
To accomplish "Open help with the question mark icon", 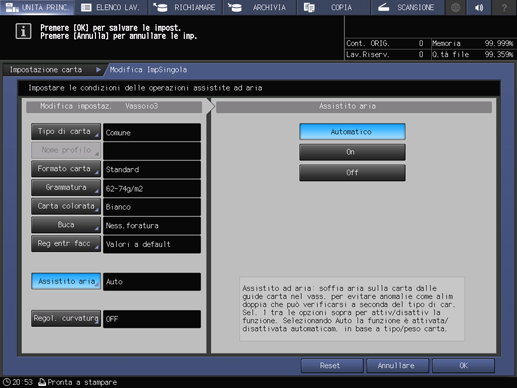I will 504,7.
